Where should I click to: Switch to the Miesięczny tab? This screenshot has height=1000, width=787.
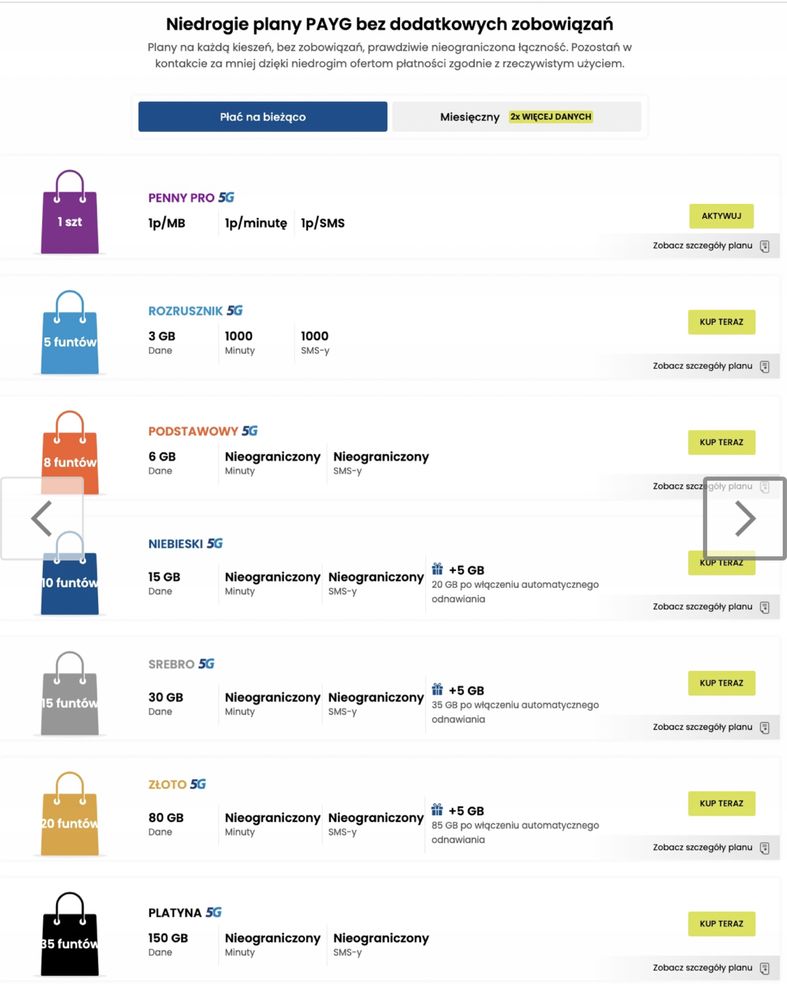pos(517,117)
